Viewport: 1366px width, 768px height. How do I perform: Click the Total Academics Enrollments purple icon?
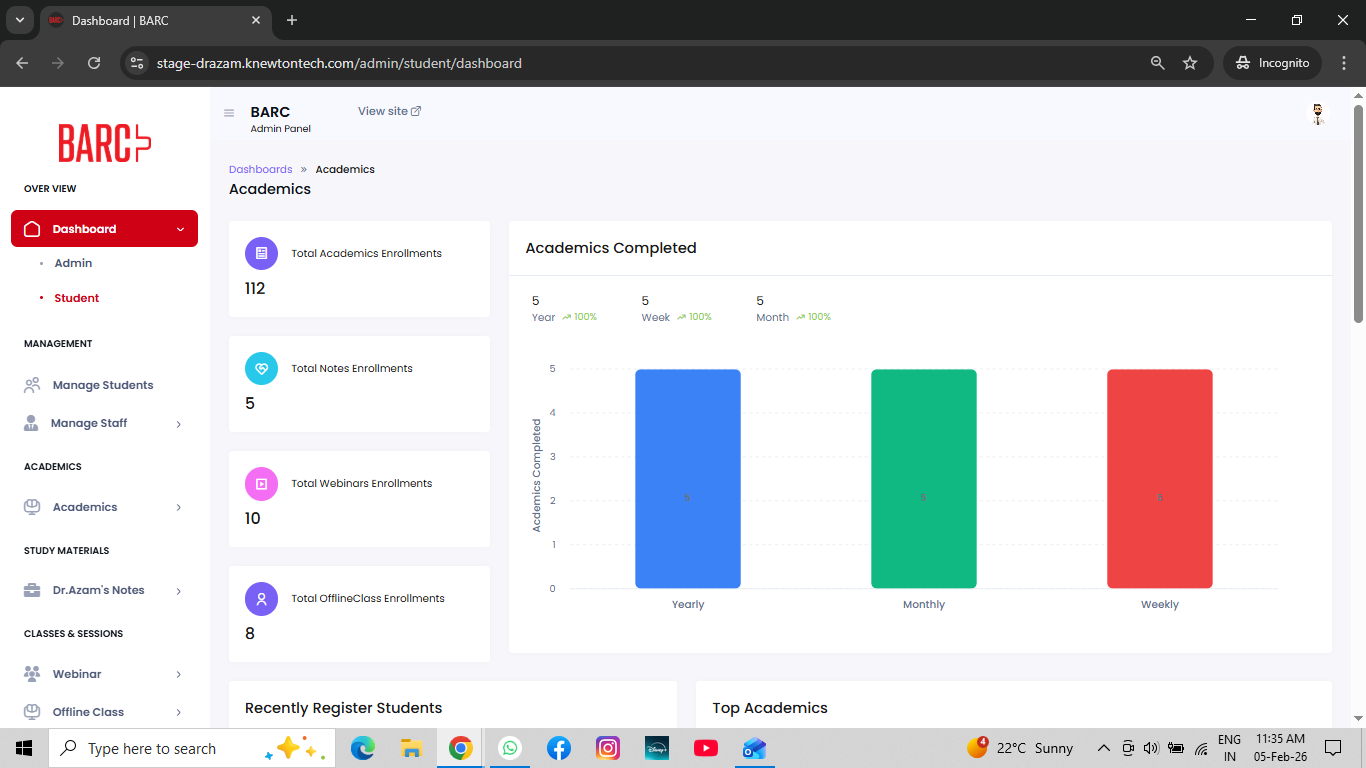coord(261,254)
